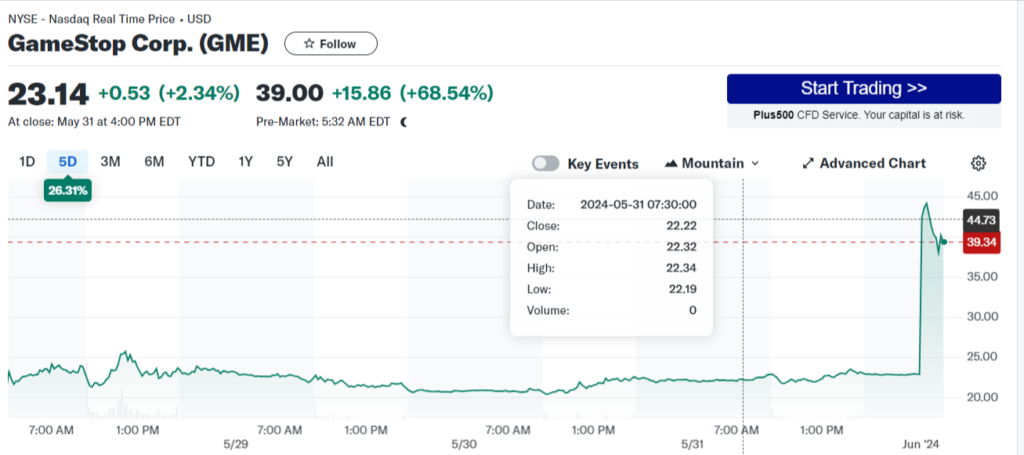The height and width of the screenshot is (455, 1024).
Task: Expand the Mountain chart style dropdown
Action: click(755, 163)
